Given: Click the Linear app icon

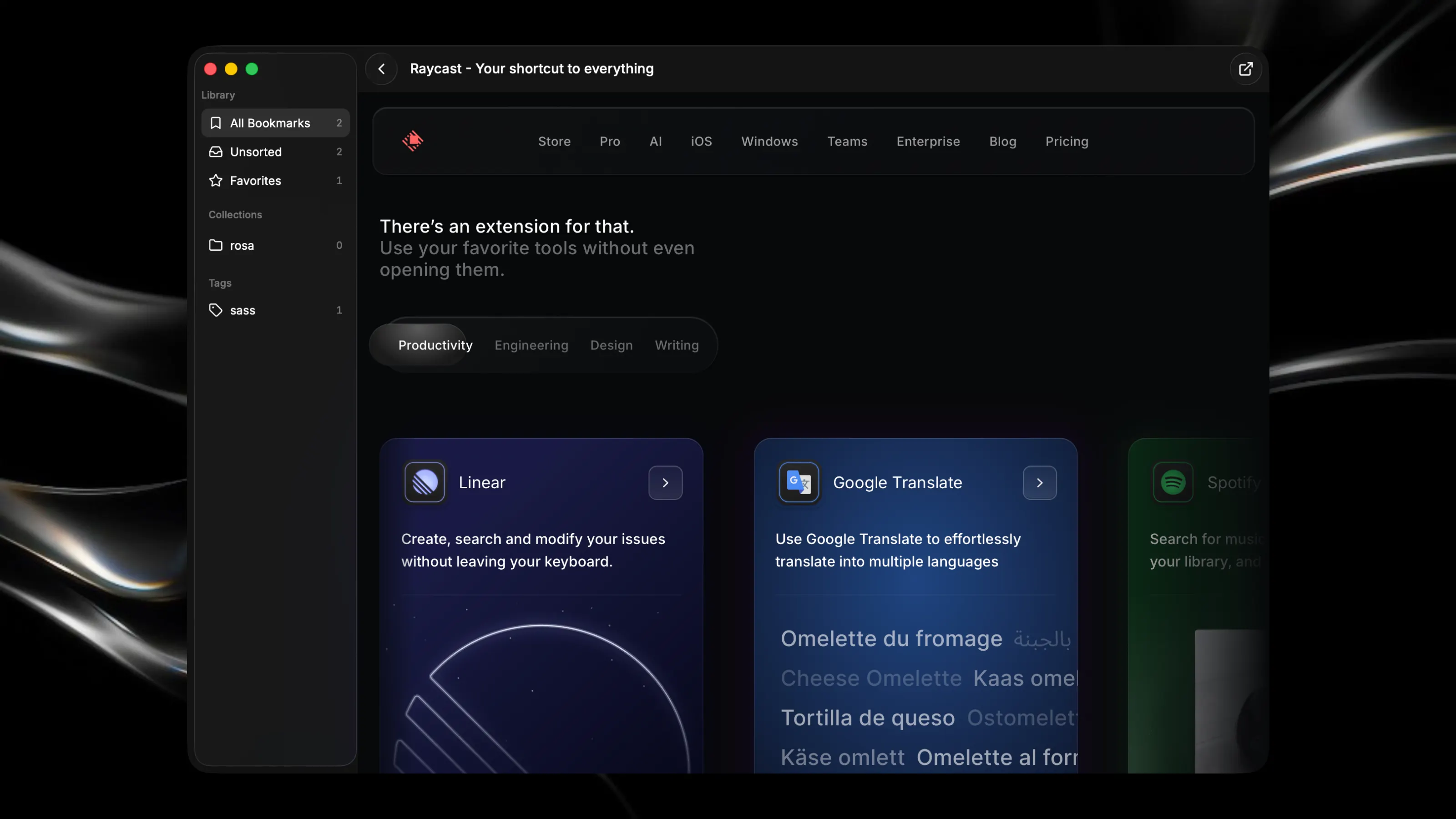Looking at the screenshot, I should 425,482.
